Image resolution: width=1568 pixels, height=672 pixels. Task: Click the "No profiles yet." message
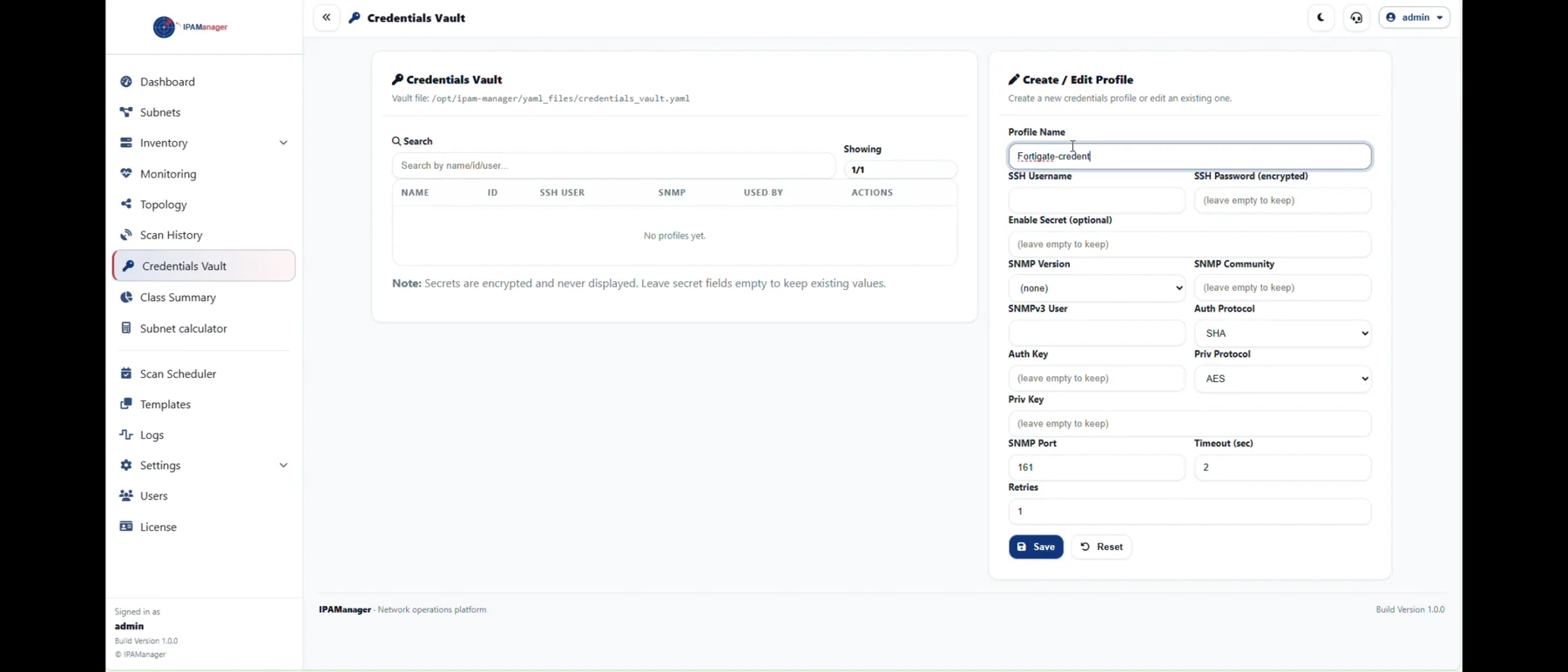coord(674,236)
